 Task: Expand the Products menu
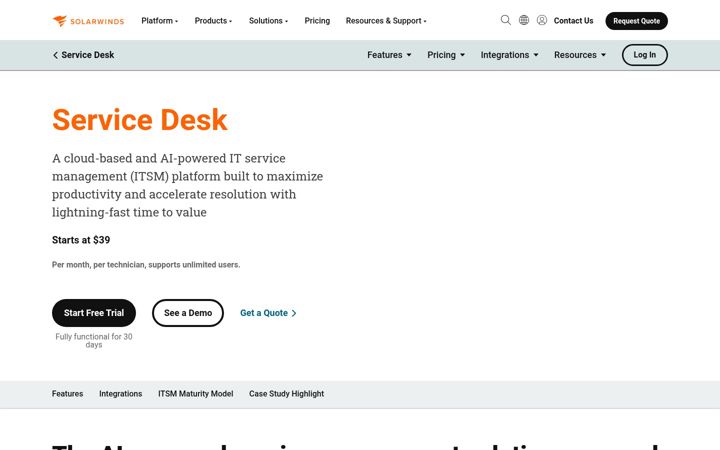[213, 21]
